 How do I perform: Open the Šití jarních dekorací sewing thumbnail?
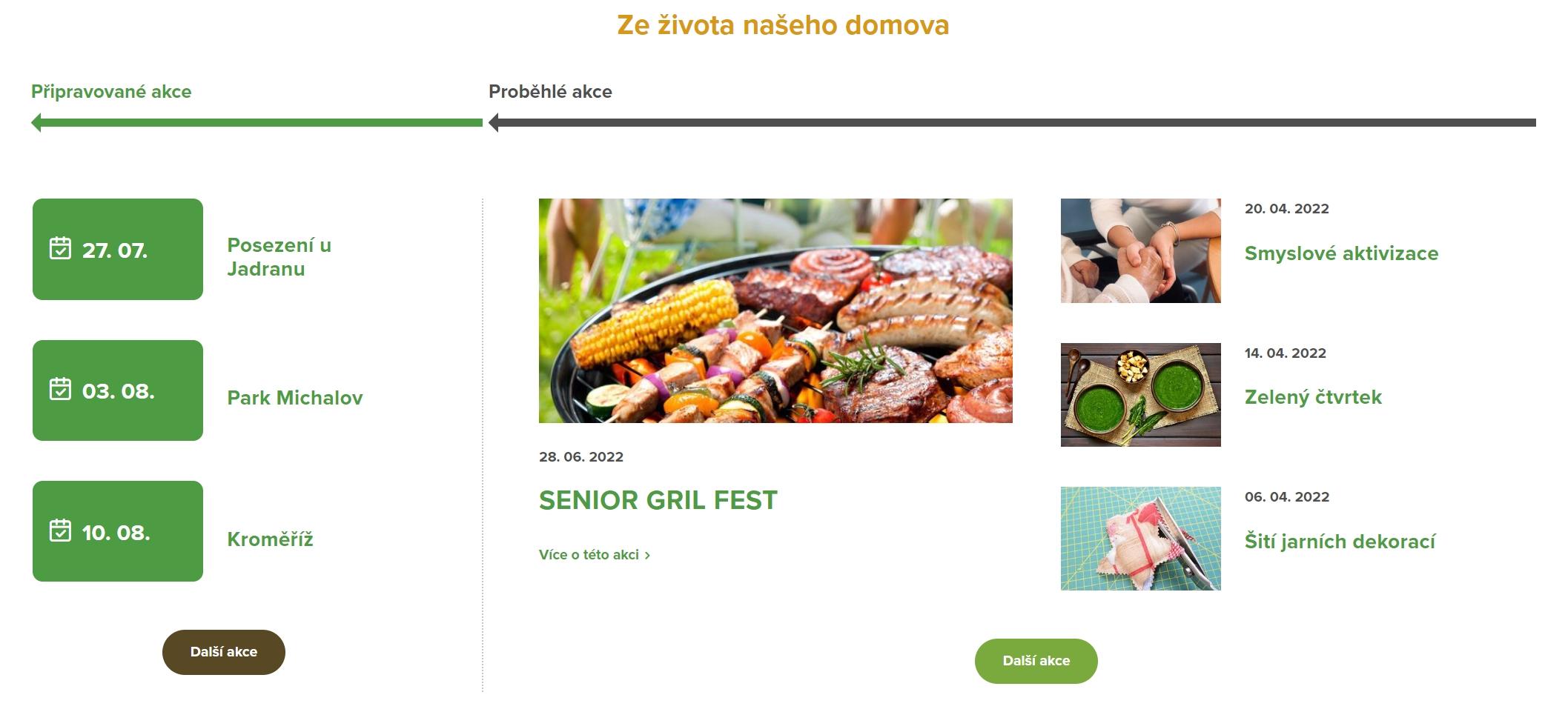1141,539
